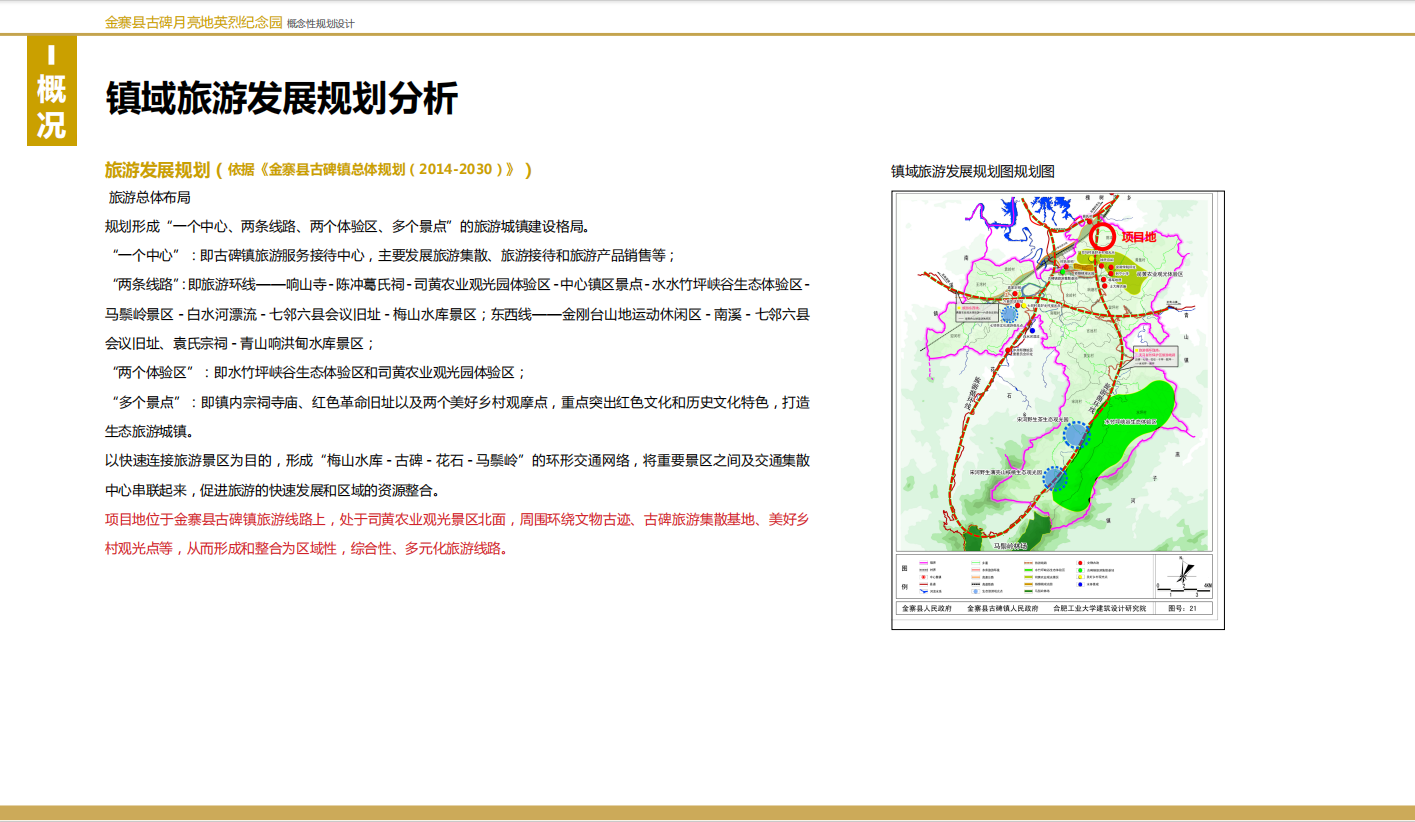This screenshot has width=1415, height=822.
Task: Click the red 项目地 circle marker on map
Action: (x=1101, y=237)
